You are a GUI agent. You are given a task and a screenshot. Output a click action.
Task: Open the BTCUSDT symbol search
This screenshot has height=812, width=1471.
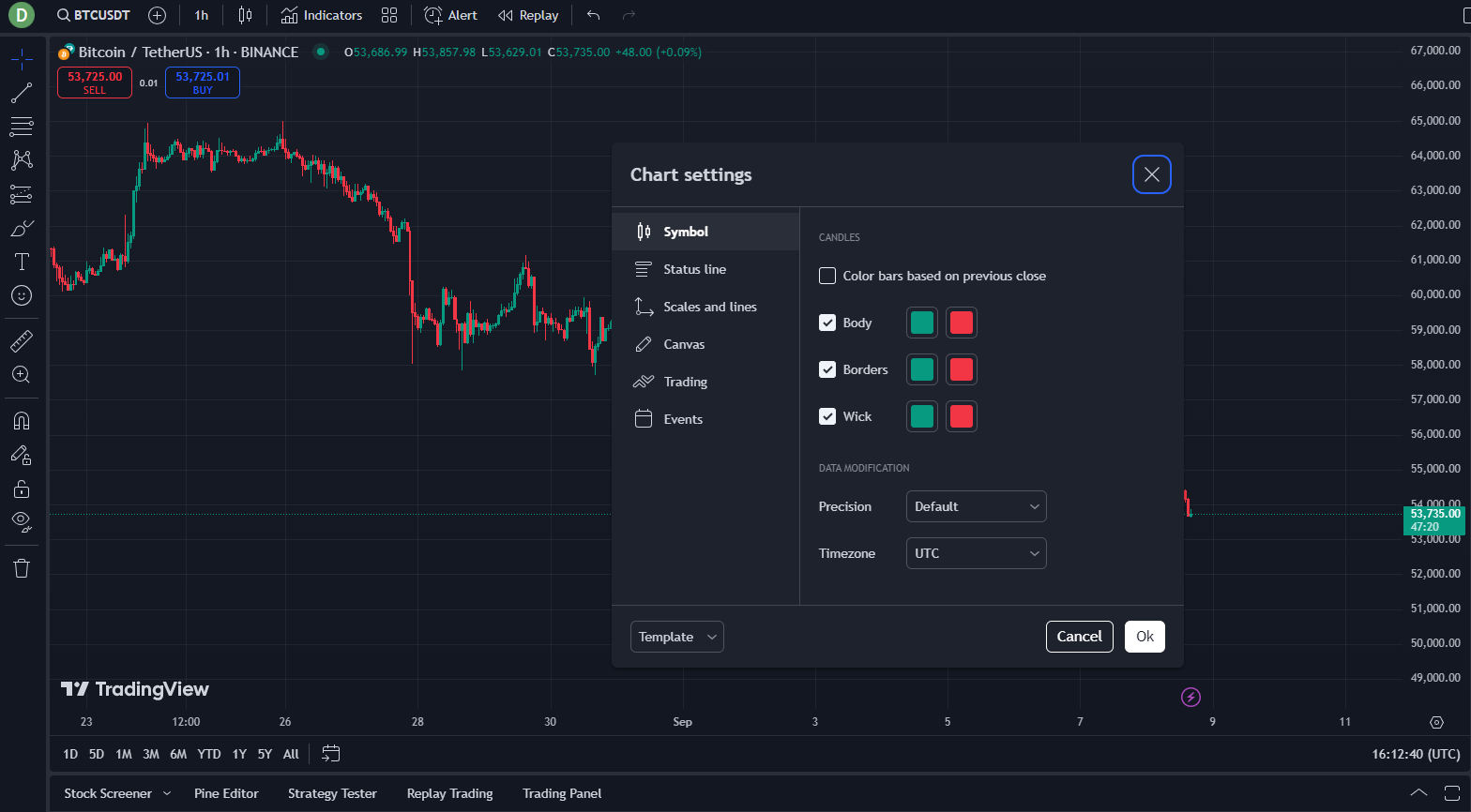[x=93, y=15]
